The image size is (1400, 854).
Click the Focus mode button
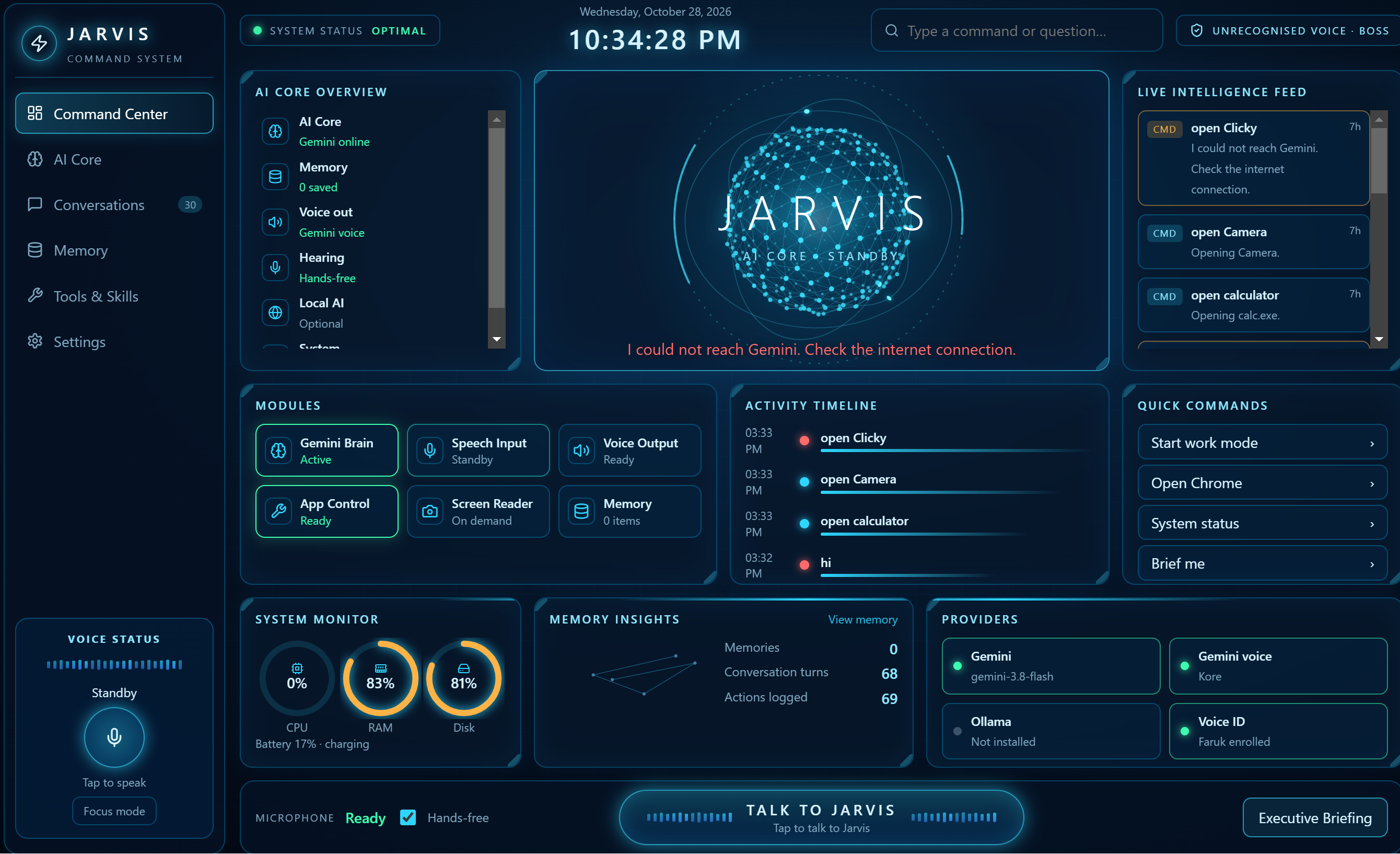point(114,811)
